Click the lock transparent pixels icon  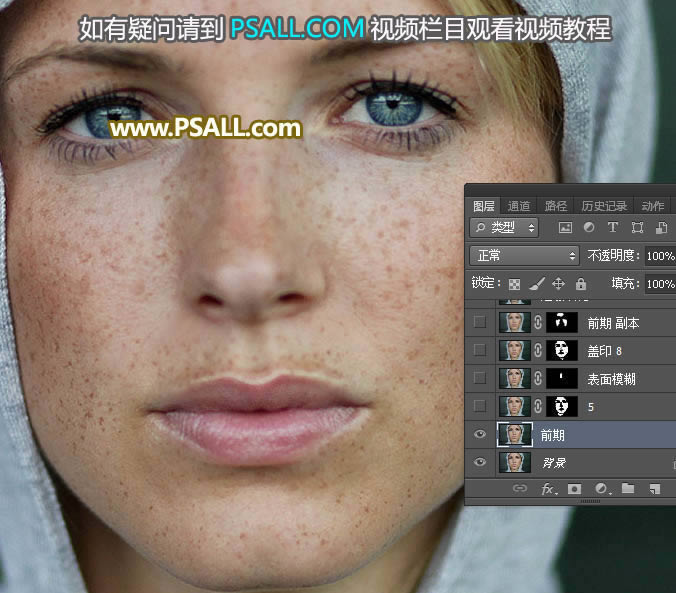tap(515, 284)
